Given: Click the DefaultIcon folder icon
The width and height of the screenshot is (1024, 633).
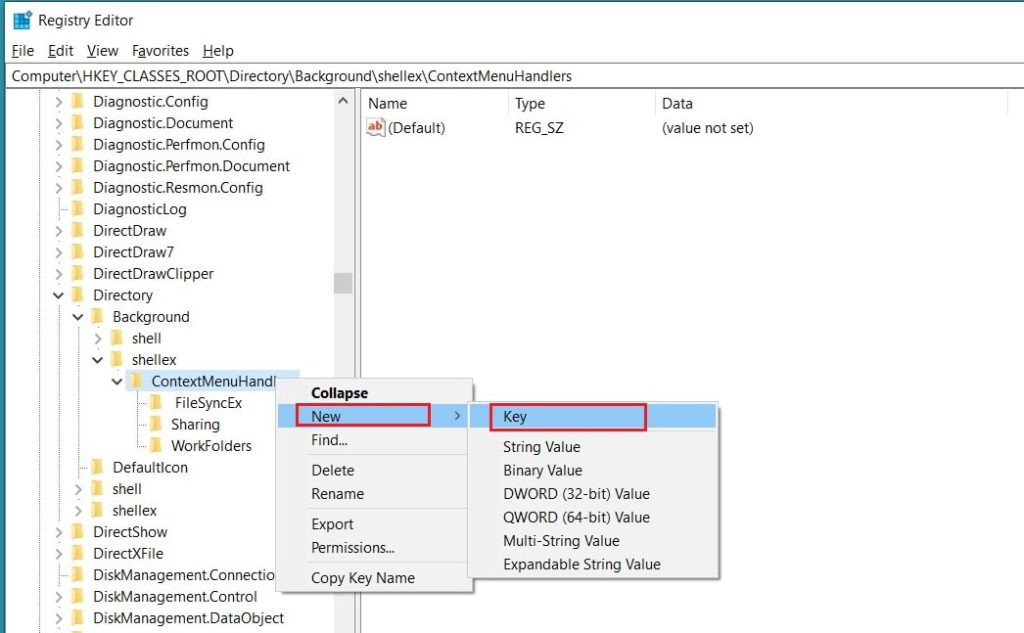Looking at the screenshot, I should click(97, 468).
